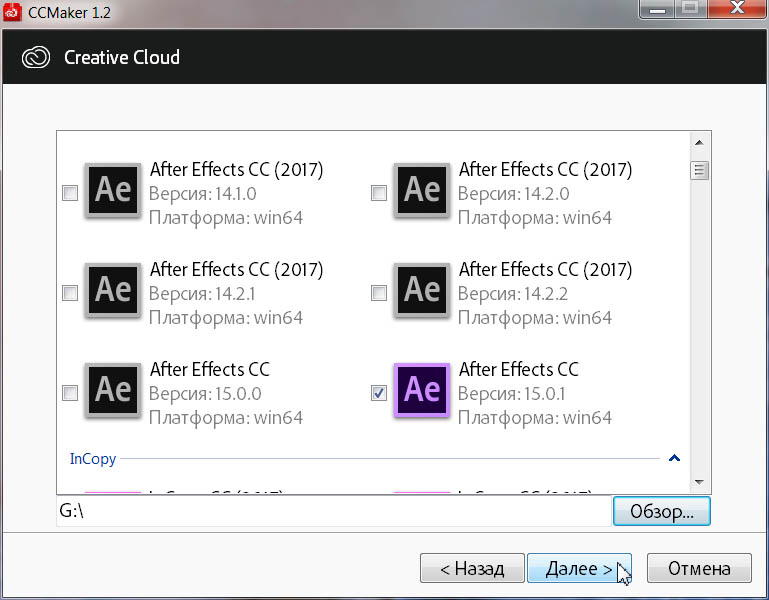The width and height of the screenshot is (769, 600).
Task: Proceed with the Далее button
Action: (x=579, y=568)
